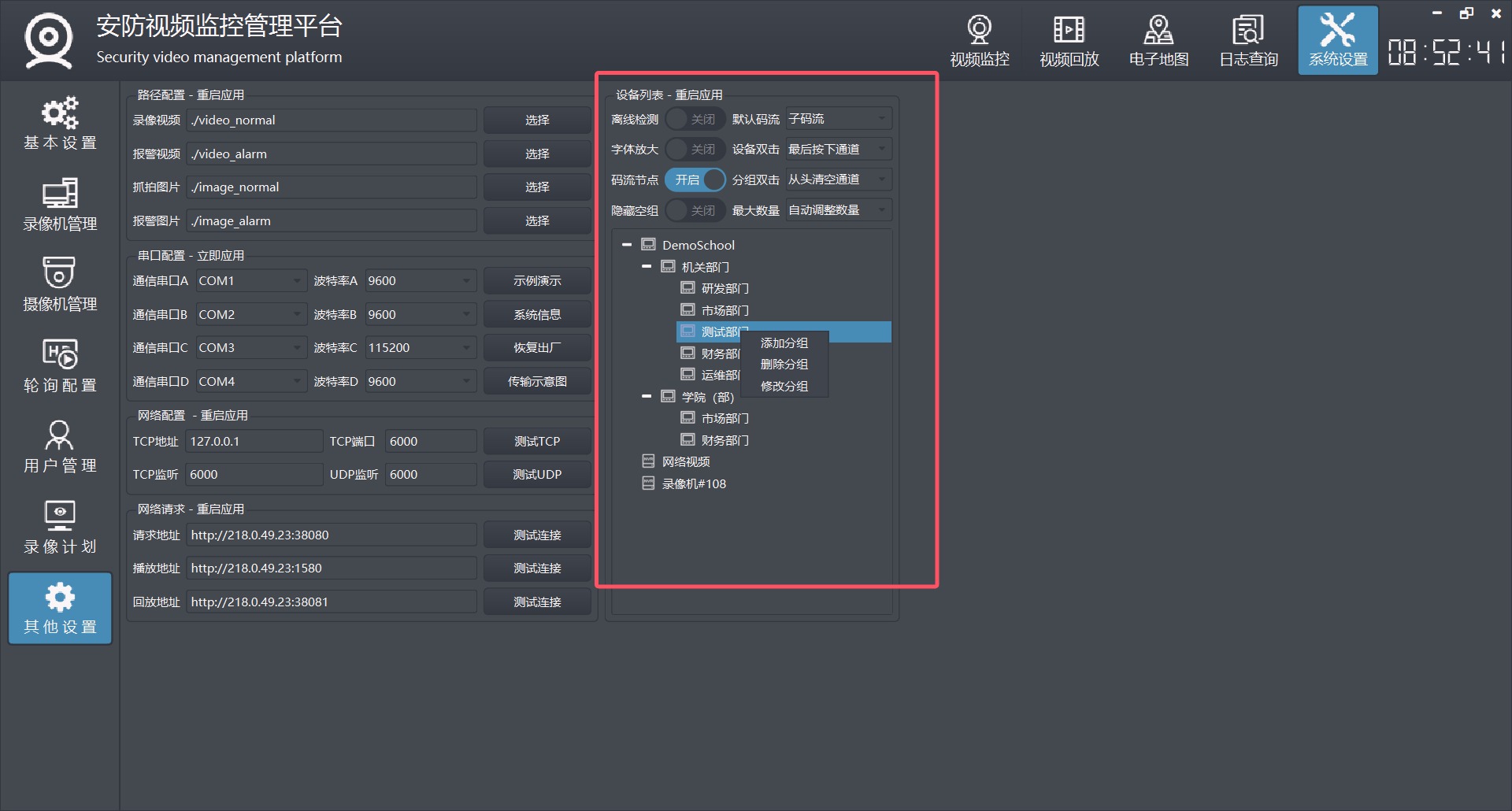Click the camera logo icon in the header
The image size is (1512, 811).
[49, 40]
